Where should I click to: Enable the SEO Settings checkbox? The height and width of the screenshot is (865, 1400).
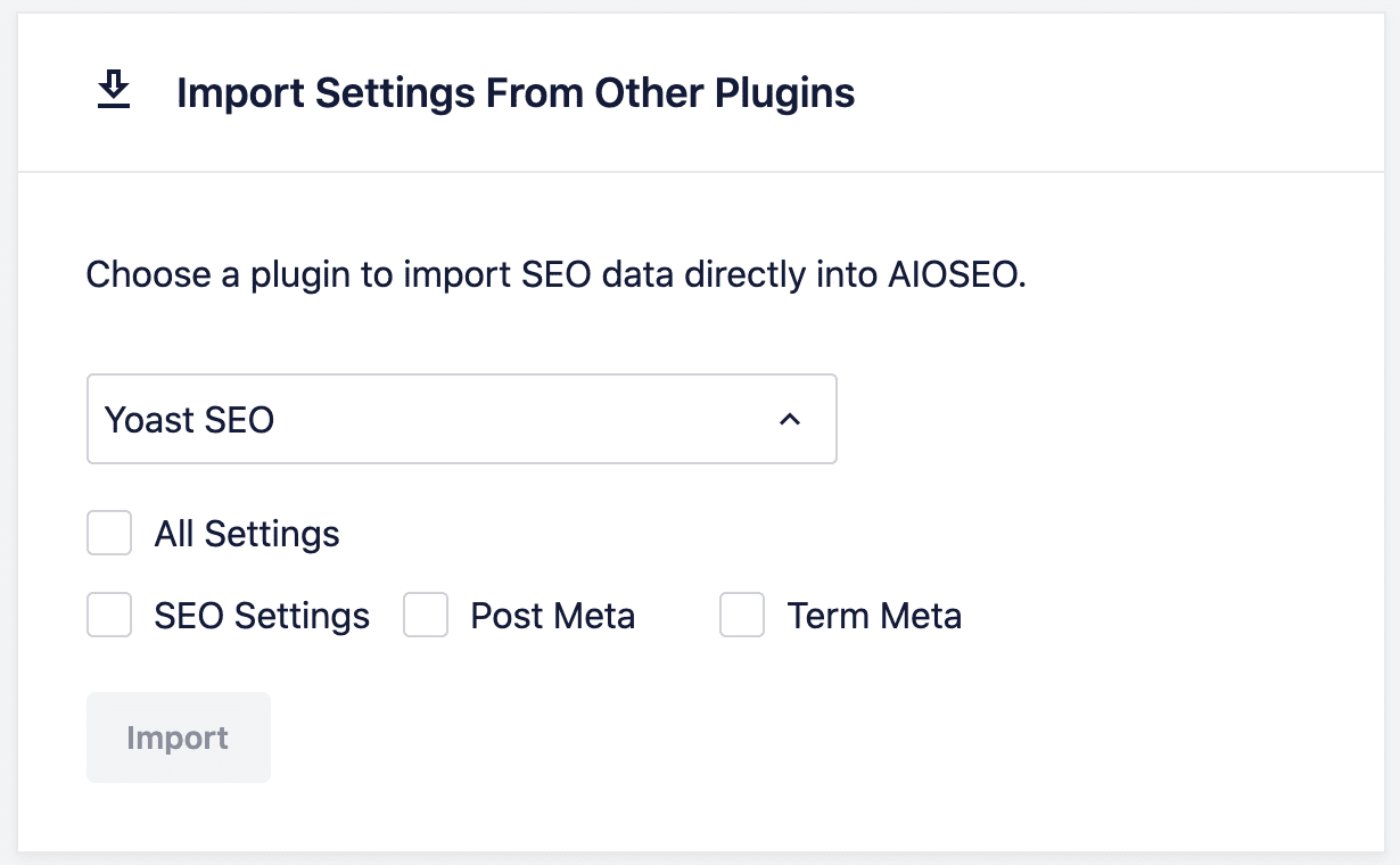[109, 615]
